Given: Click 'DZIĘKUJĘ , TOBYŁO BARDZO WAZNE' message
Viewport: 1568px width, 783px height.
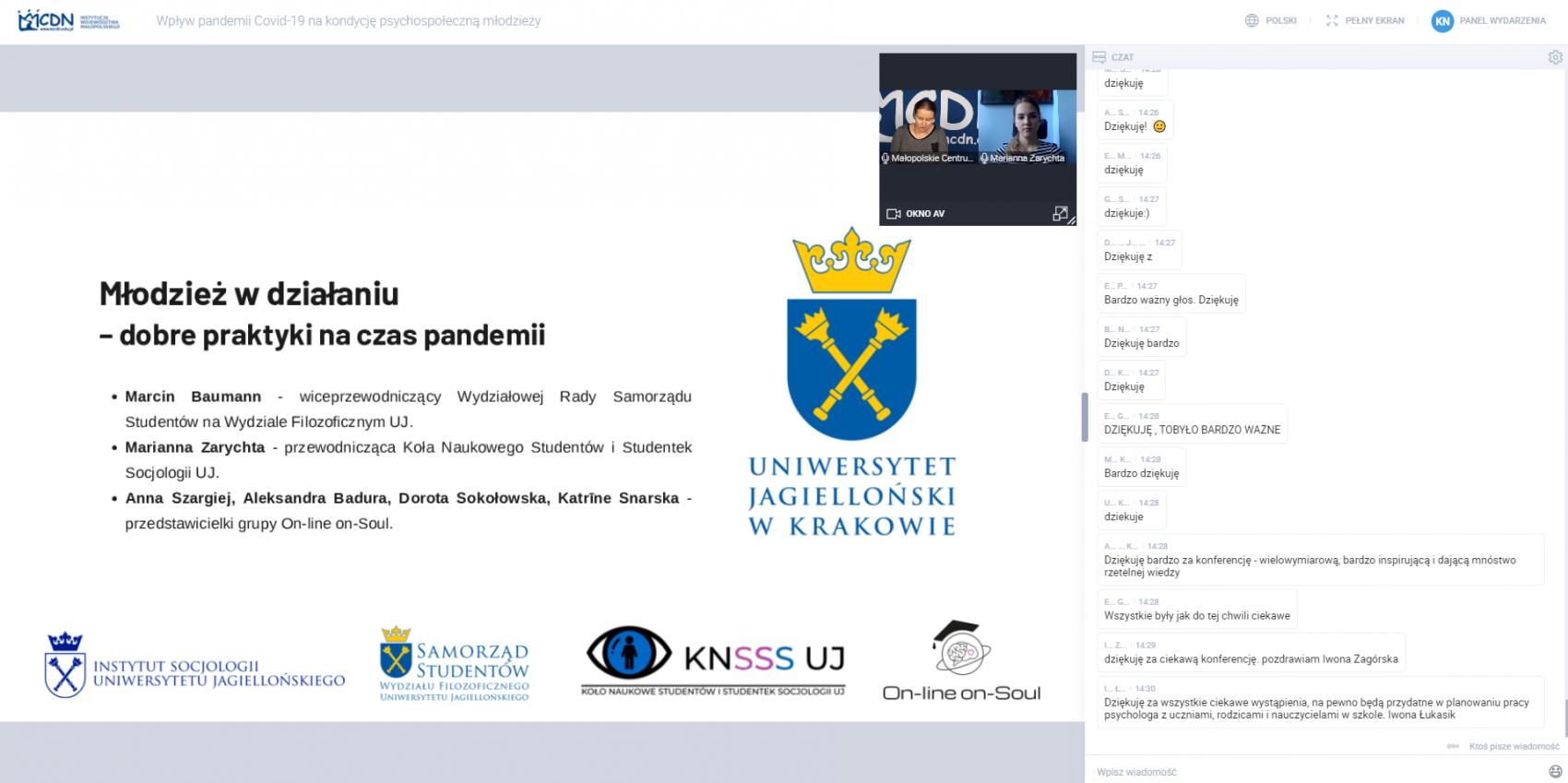Looking at the screenshot, I should 1193,424.
